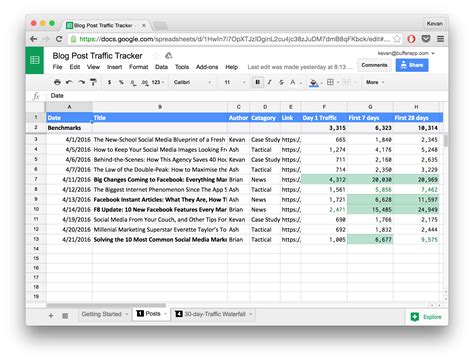
Task: Click the blue Share button
Action: [412, 65]
